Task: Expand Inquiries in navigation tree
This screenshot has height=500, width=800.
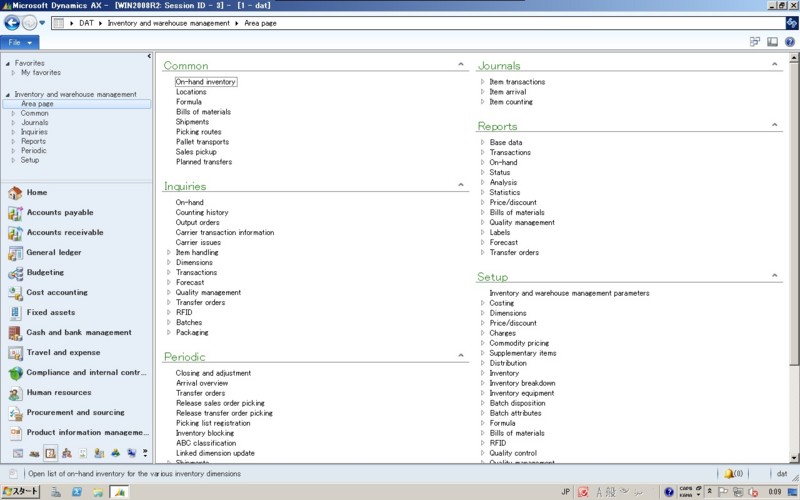Action: pyautogui.click(x=13, y=132)
